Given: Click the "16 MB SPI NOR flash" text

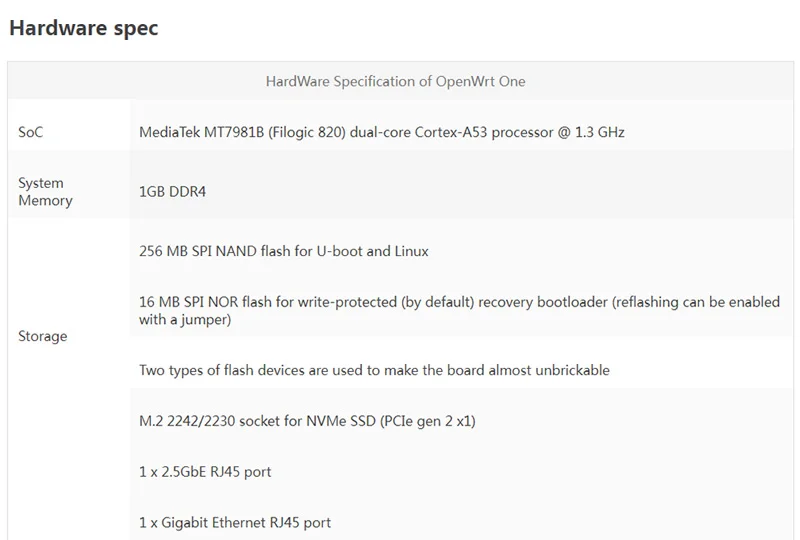Looking at the screenshot, I should click(x=204, y=302).
